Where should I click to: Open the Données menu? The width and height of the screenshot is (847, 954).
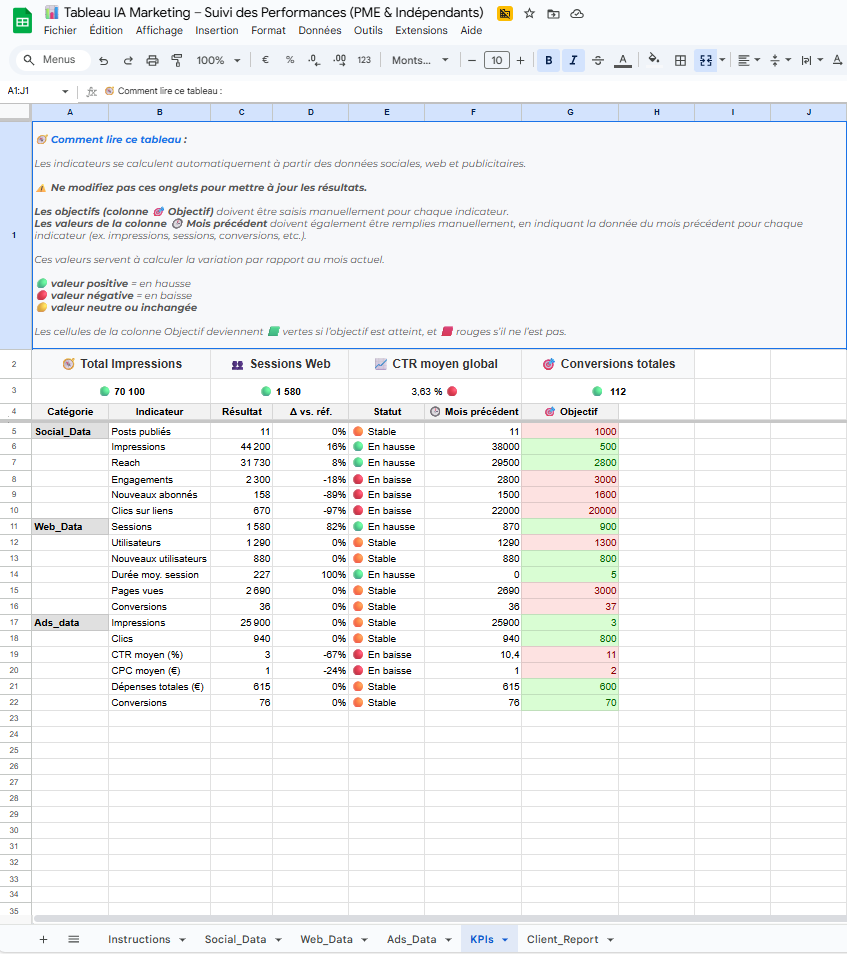320,30
